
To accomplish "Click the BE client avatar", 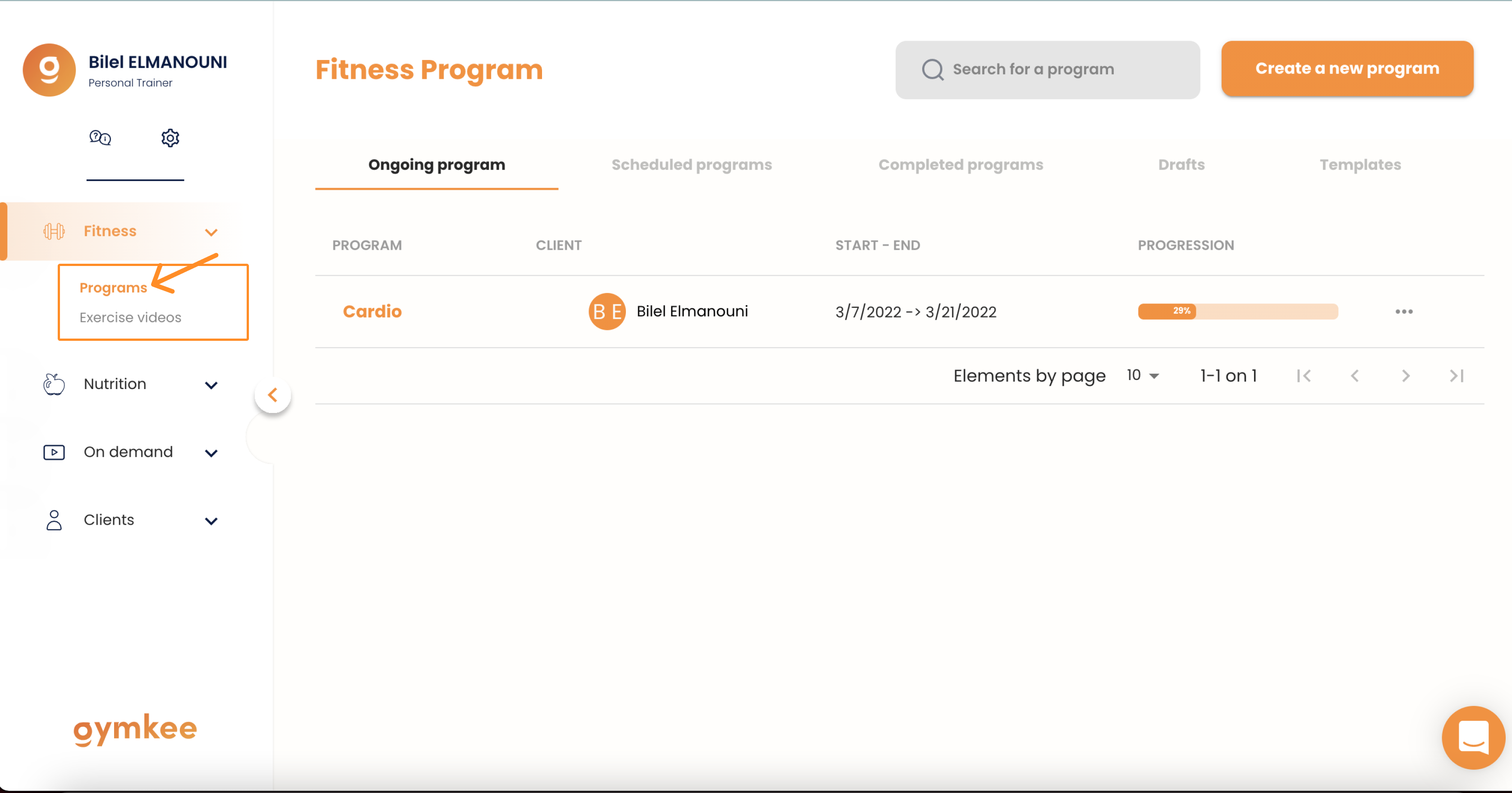I will pyautogui.click(x=607, y=312).
